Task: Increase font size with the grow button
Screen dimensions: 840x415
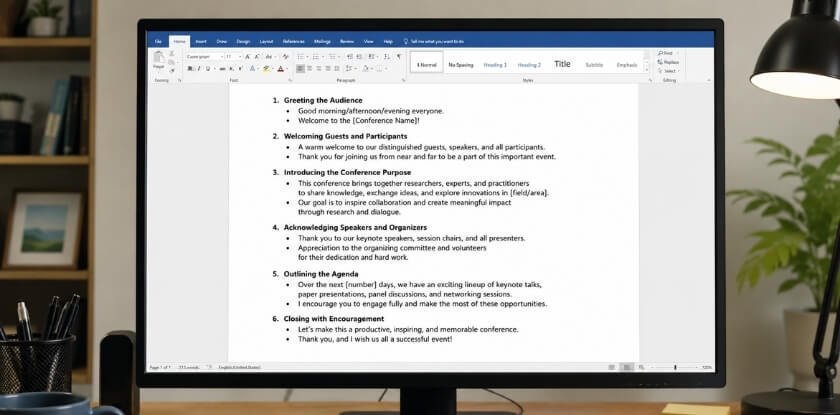Action: (x=247, y=57)
